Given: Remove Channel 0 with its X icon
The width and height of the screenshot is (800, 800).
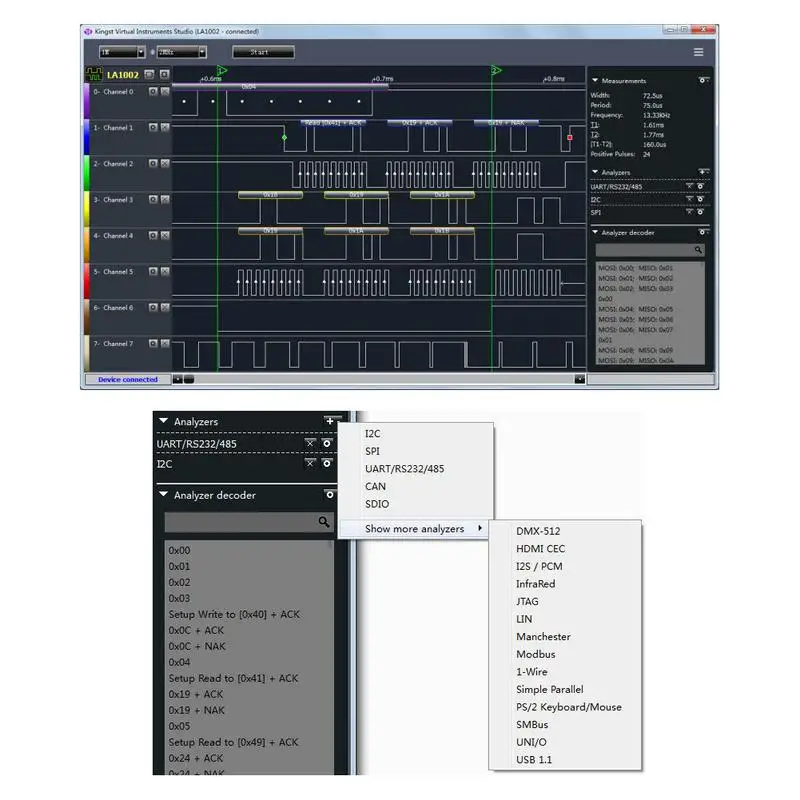Looking at the screenshot, I should click(165, 91).
